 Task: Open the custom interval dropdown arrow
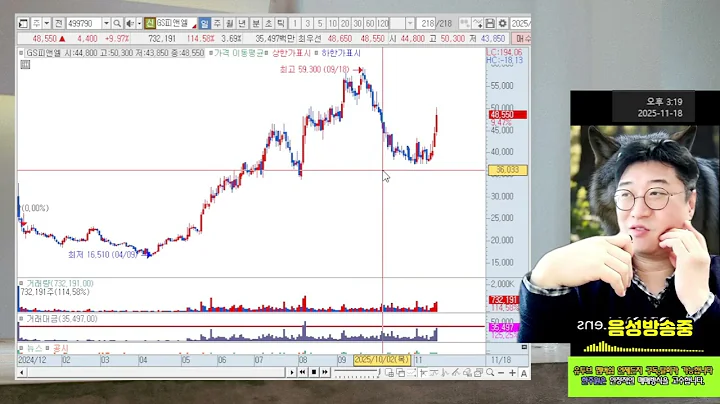click(x=410, y=23)
